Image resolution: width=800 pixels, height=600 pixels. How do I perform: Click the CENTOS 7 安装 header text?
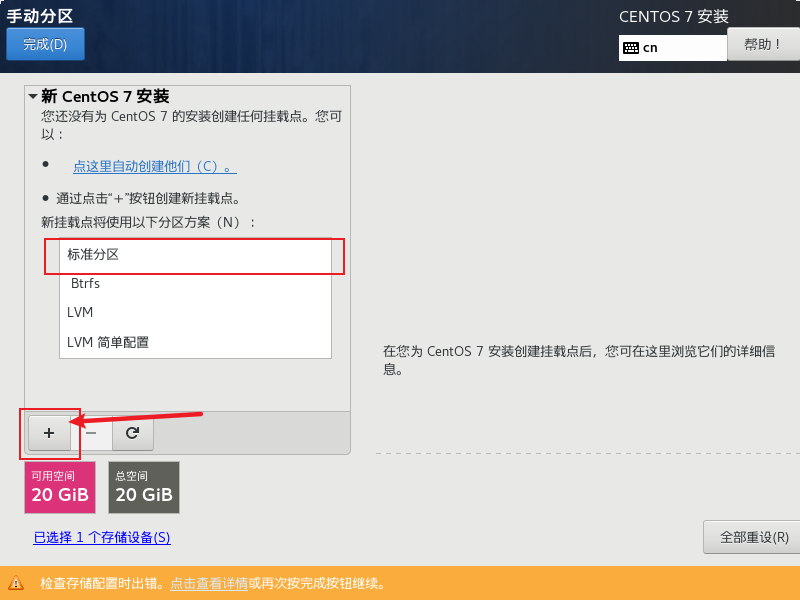(x=673, y=17)
